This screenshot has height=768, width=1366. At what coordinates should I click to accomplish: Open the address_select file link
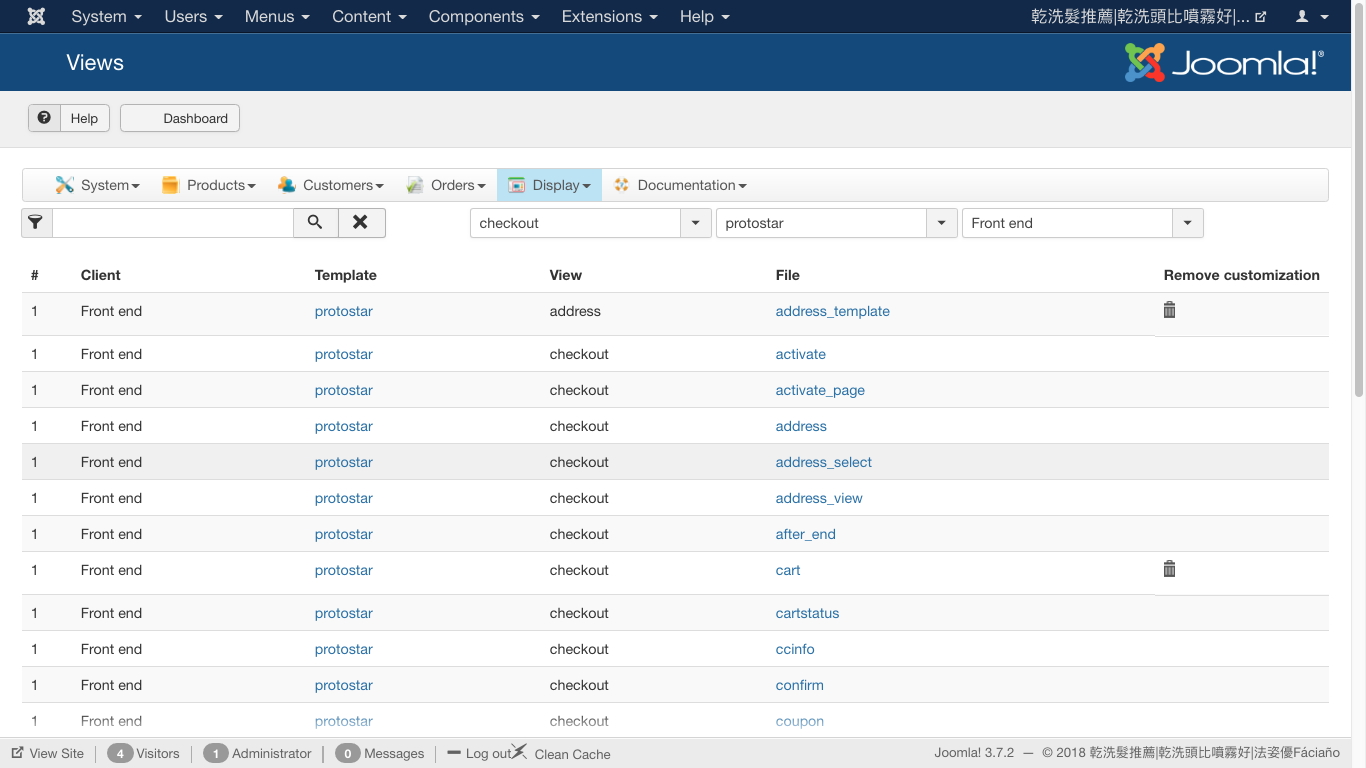824,462
